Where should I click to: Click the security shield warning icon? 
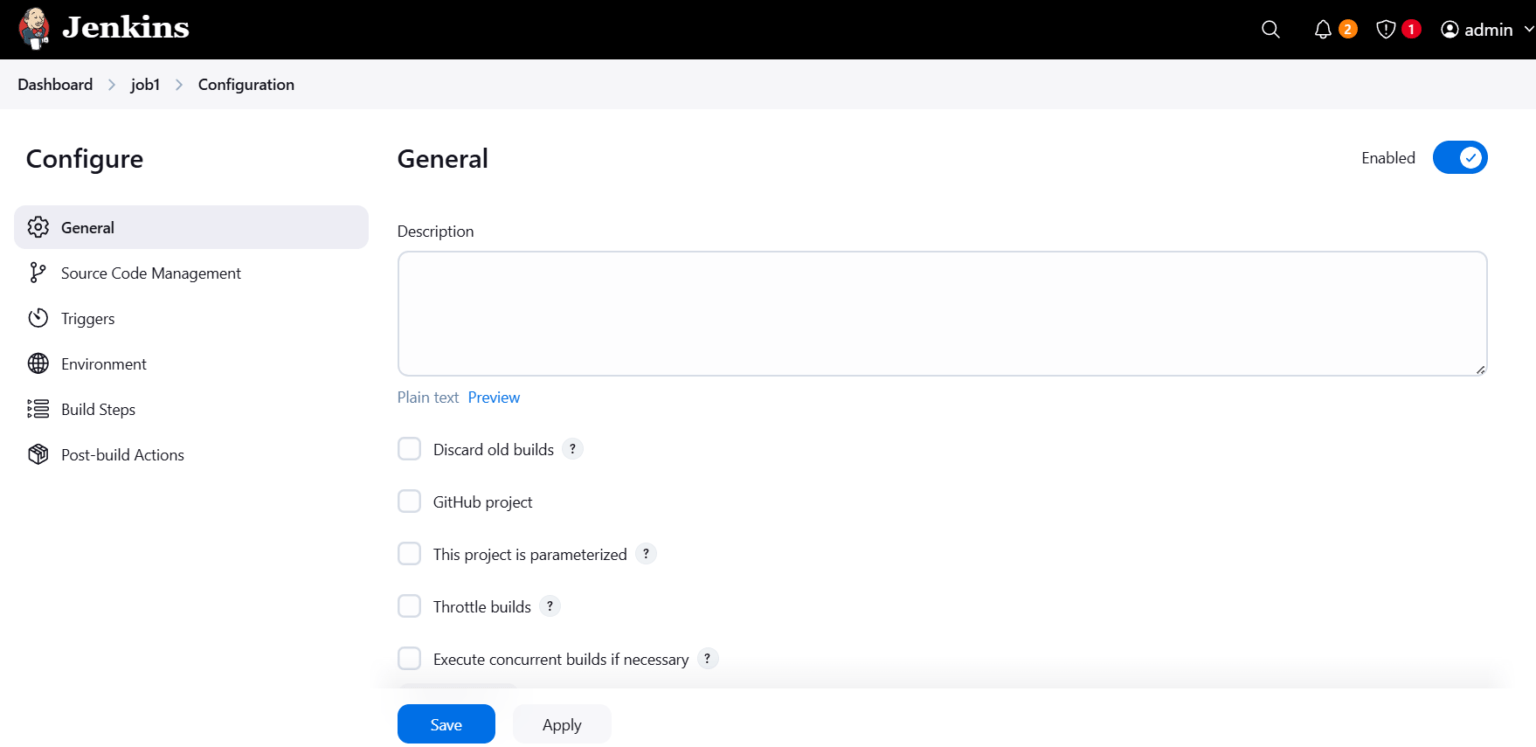[1388, 29]
